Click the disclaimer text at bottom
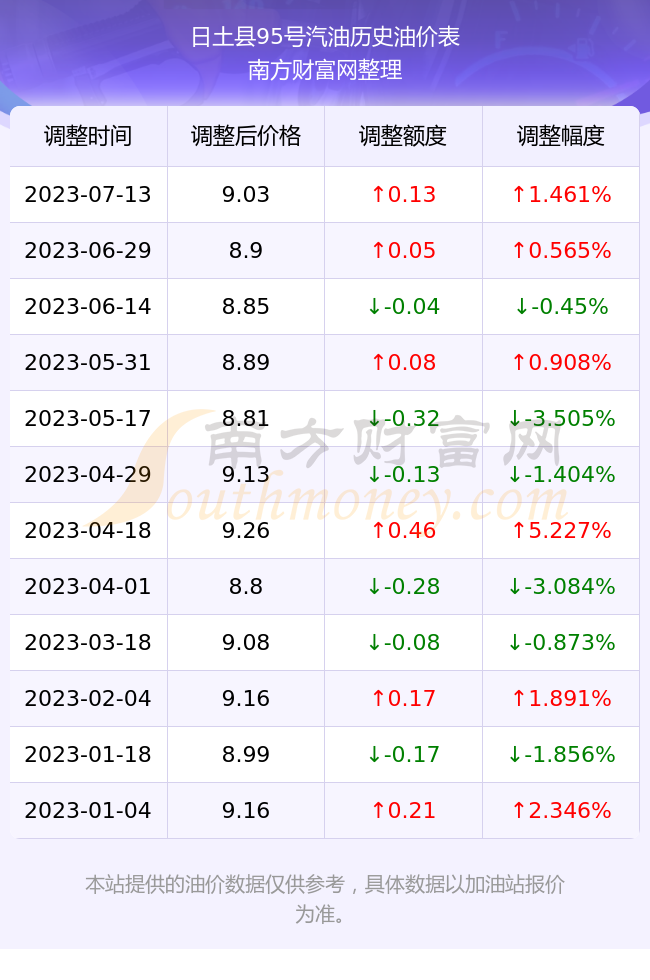 click(x=325, y=899)
